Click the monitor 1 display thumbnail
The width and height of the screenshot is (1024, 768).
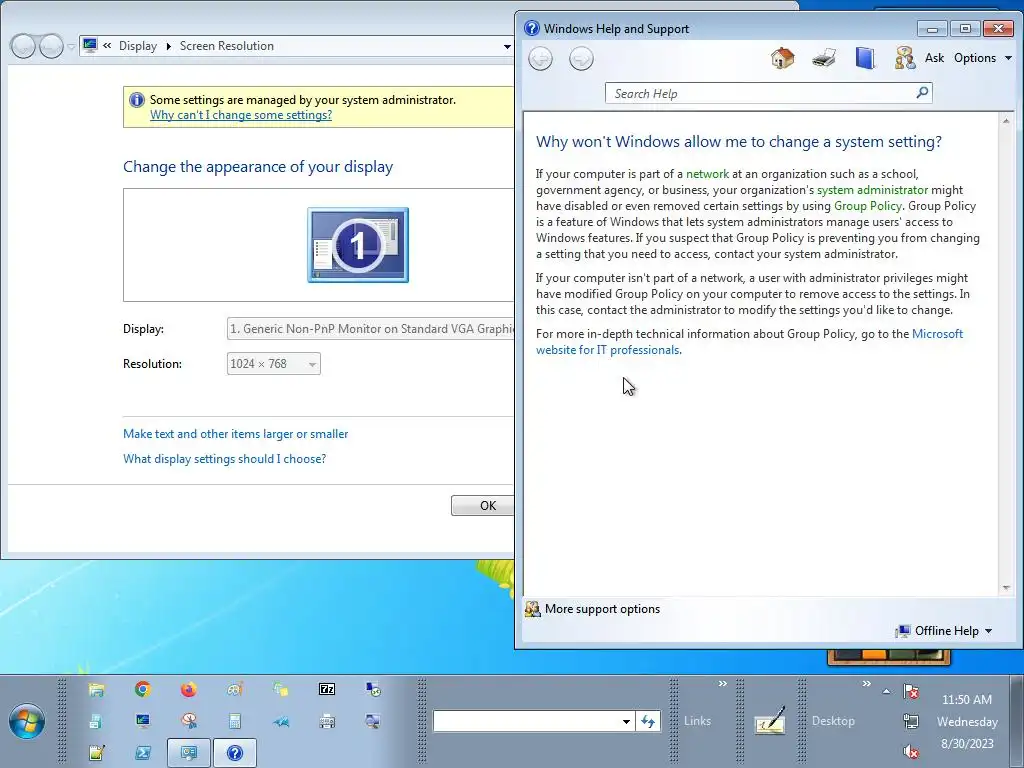point(358,245)
